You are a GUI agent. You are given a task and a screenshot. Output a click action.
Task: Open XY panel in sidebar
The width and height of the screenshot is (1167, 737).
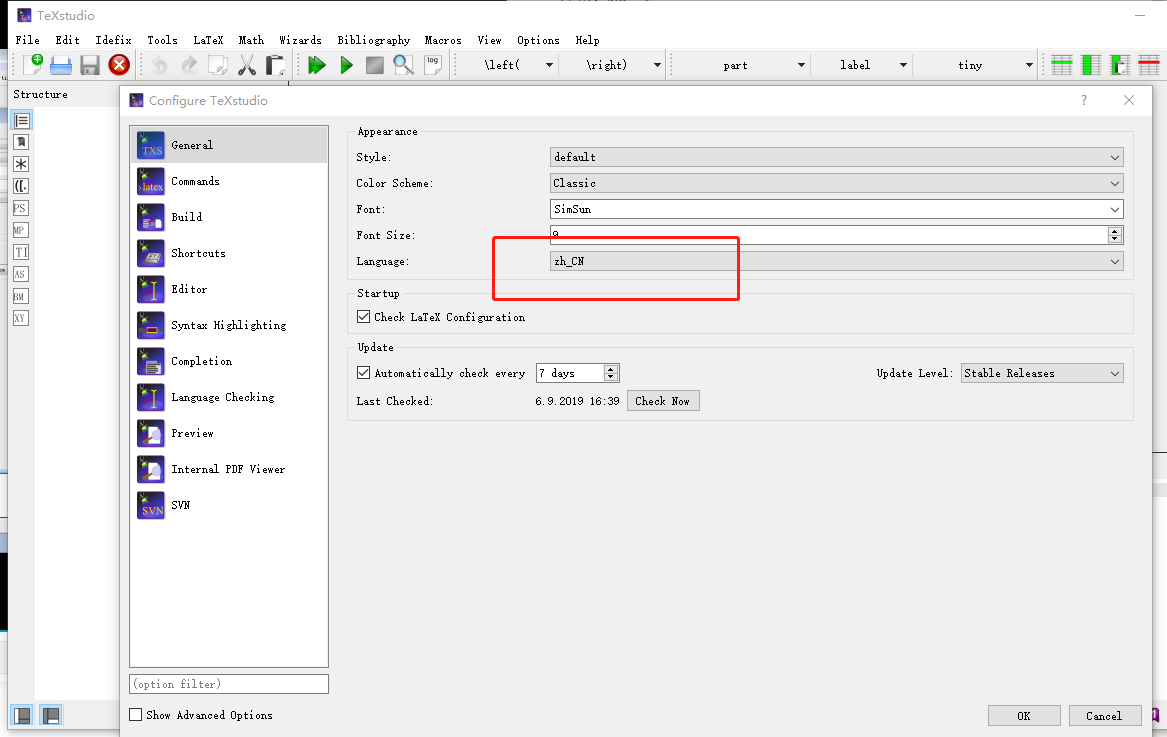[x=20, y=318]
